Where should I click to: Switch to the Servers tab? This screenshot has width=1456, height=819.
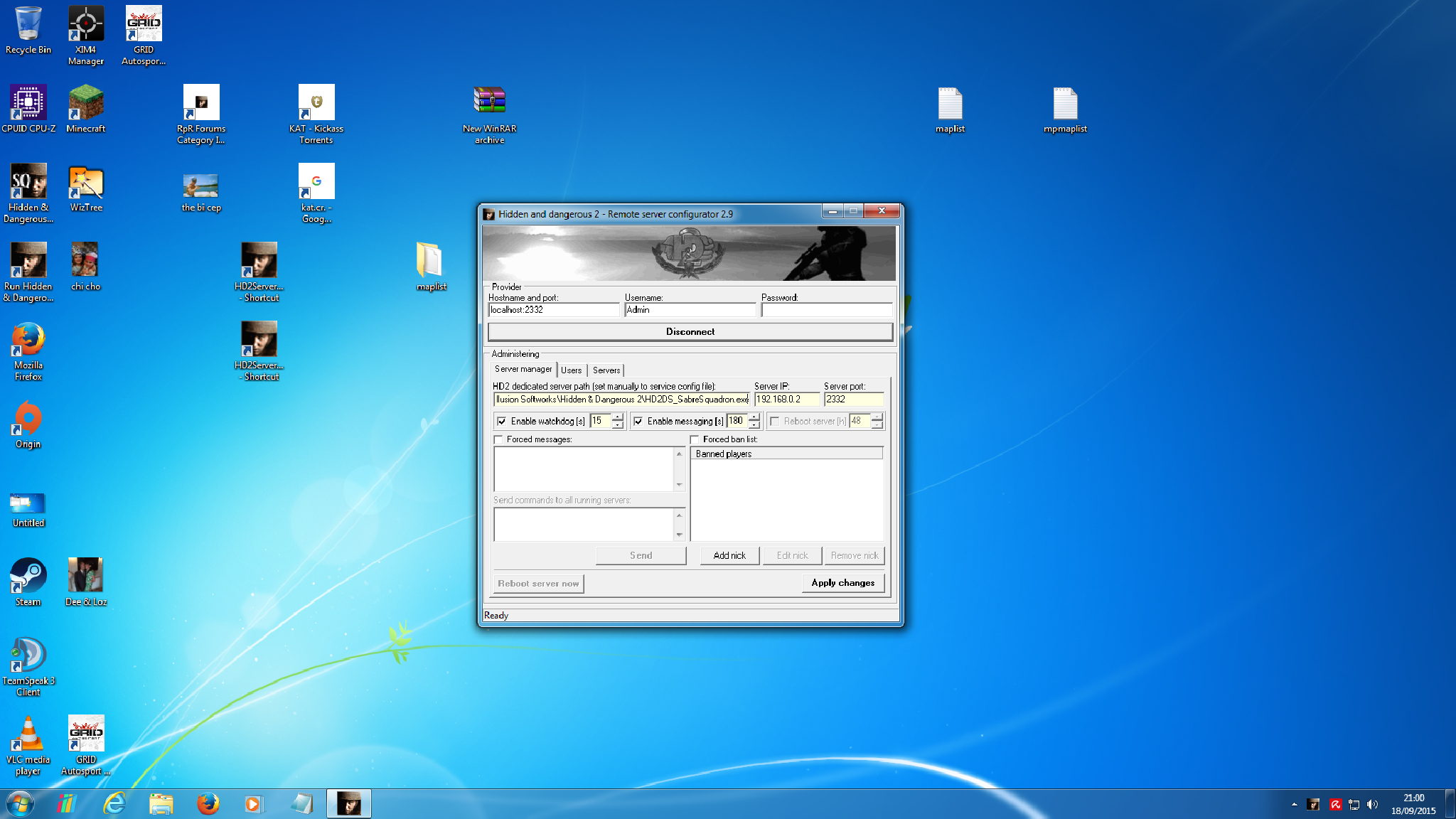606,370
